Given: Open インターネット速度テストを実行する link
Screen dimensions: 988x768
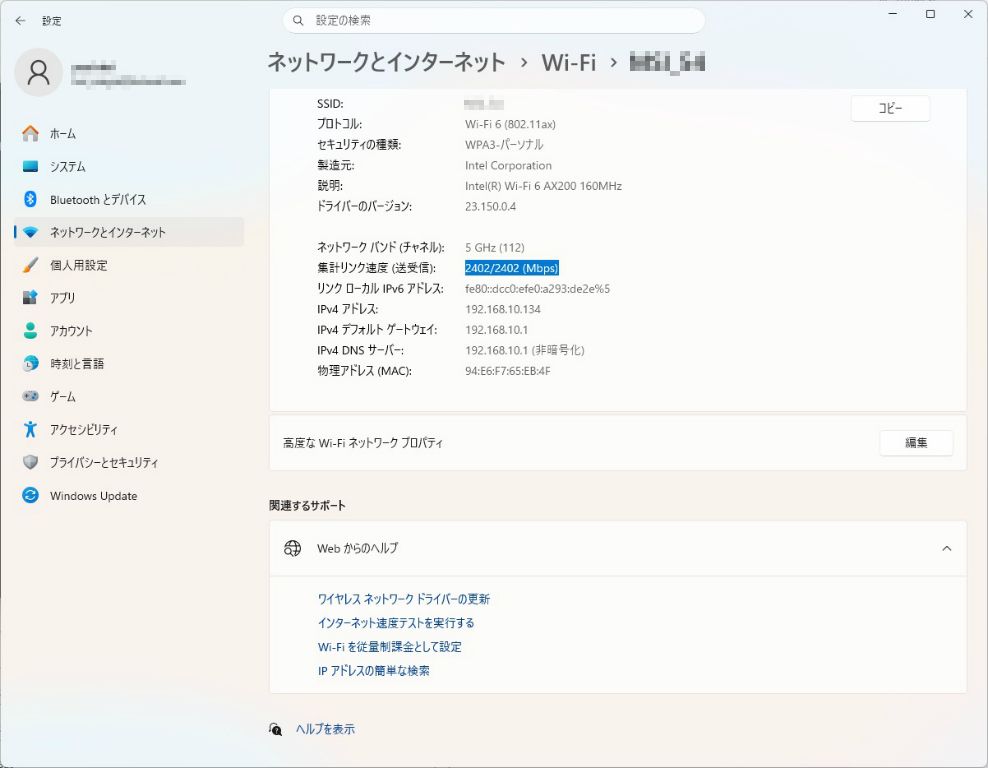Looking at the screenshot, I should [x=396, y=623].
